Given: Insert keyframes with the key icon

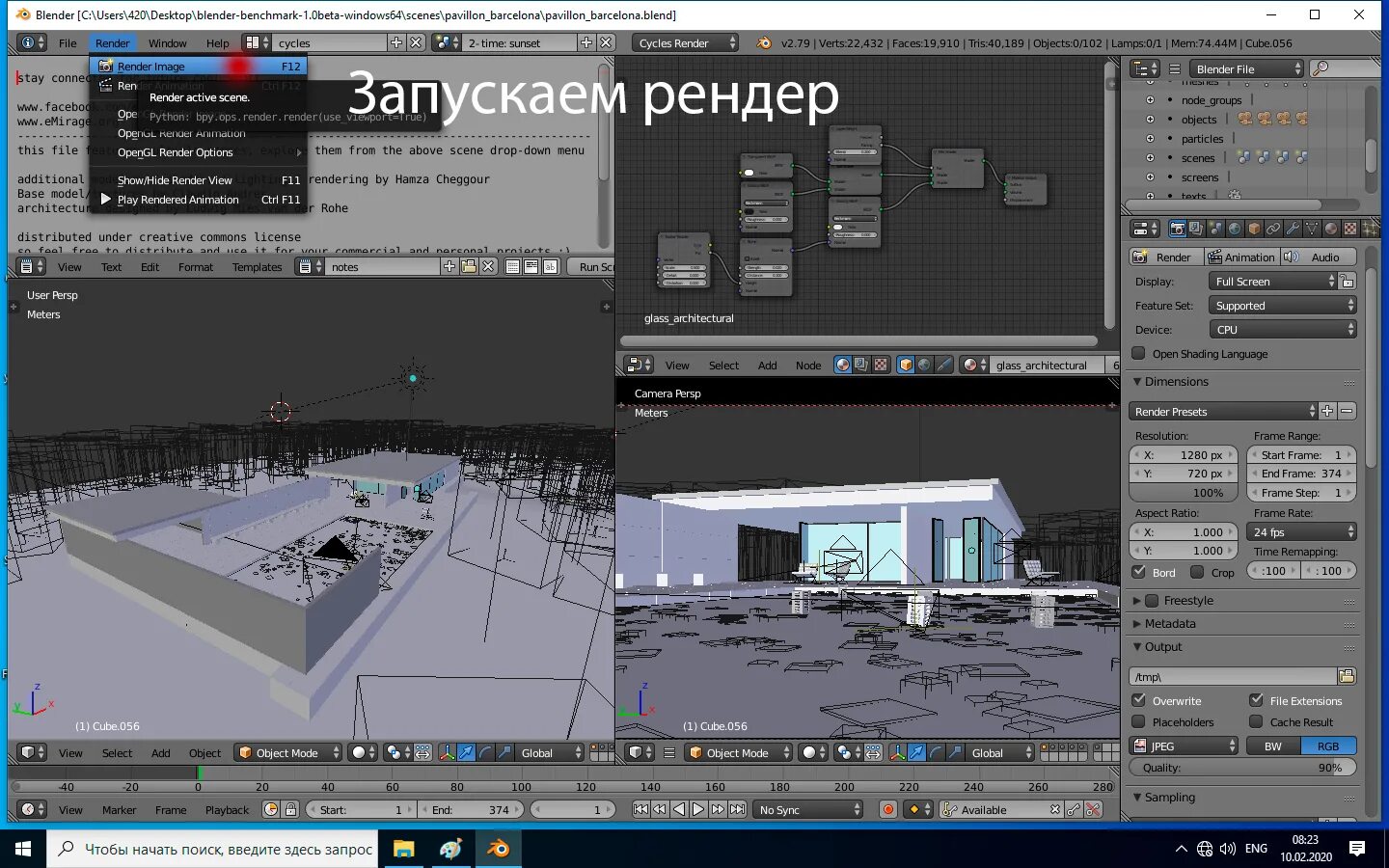Looking at the screenshot, I should pyautogui.click(x=1073, y=809).
